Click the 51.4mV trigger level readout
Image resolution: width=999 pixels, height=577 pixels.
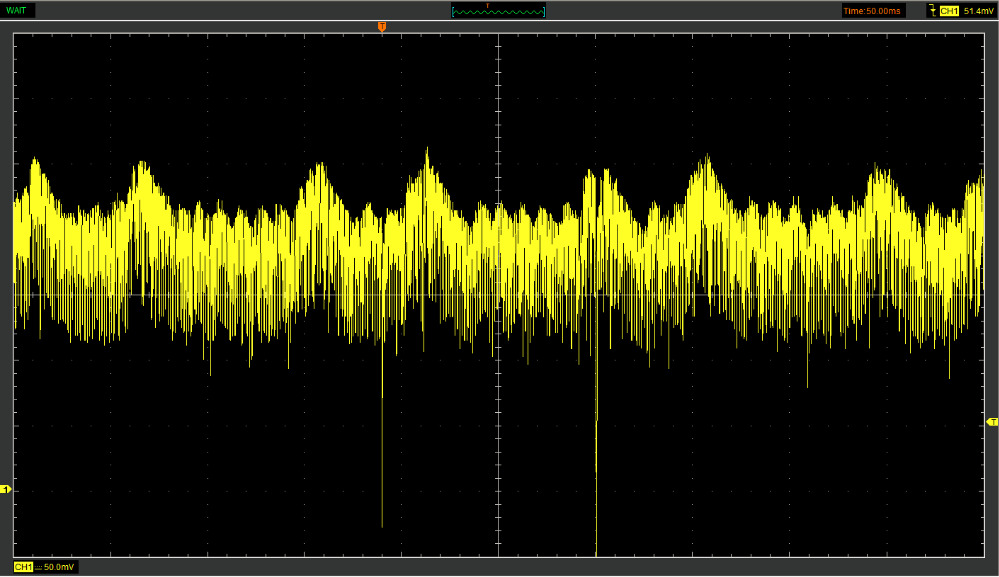pos(978,11)
